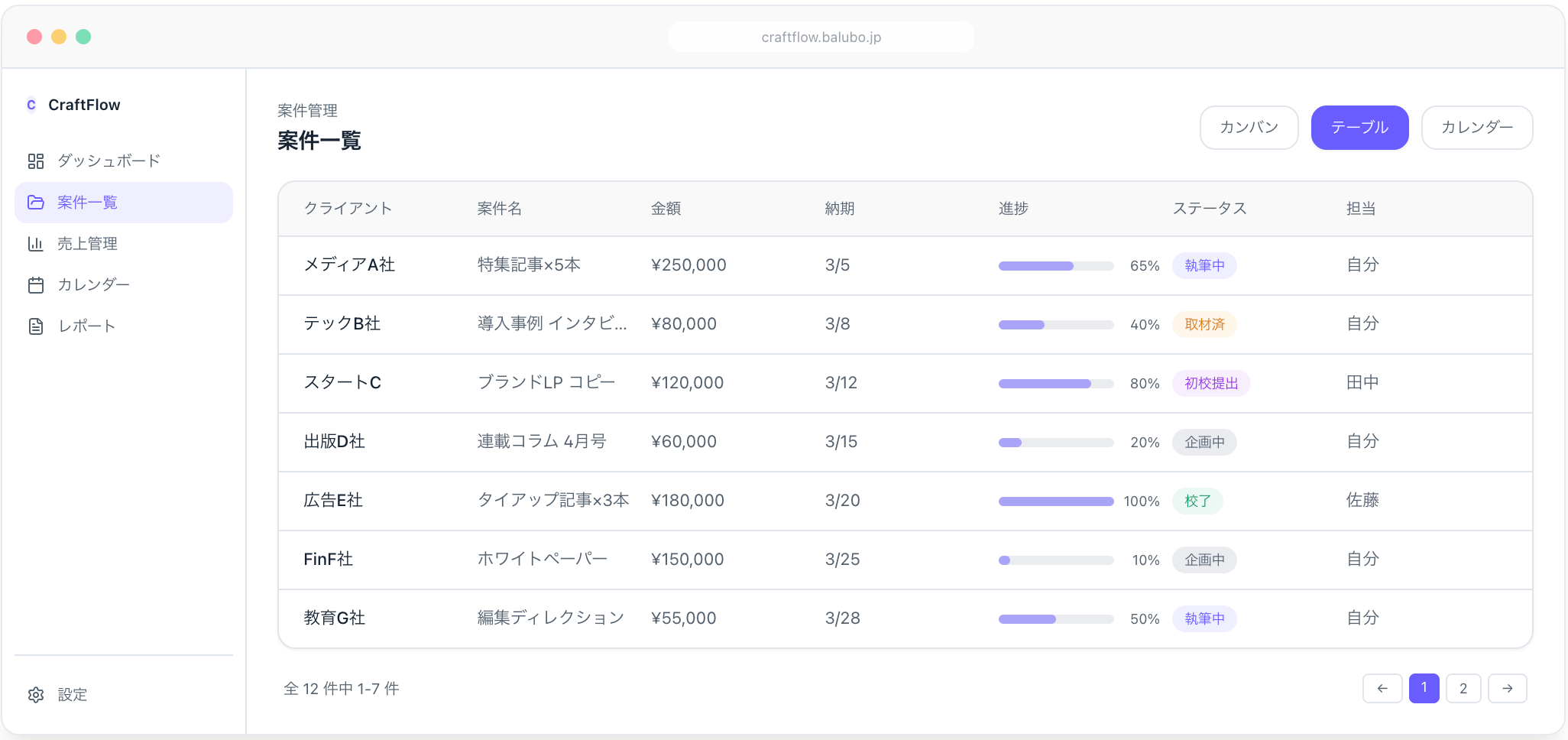1568x740 pixels.
Task: Click the calendar icon in the sidebar
Action: [36, 285]
